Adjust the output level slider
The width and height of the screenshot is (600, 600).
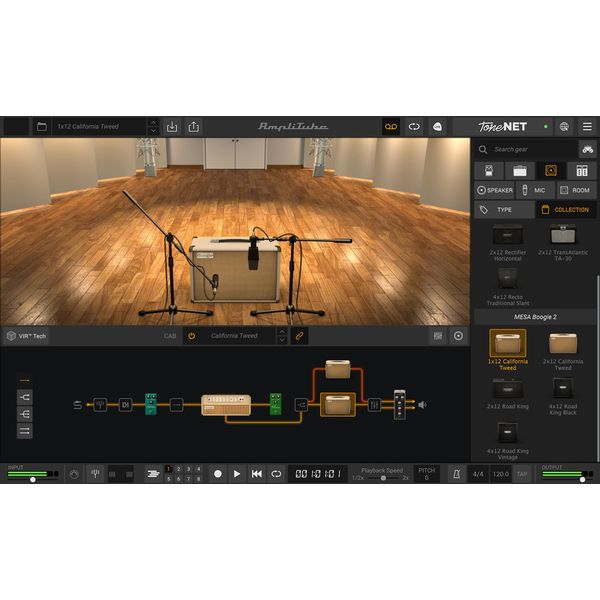(x=582, y=479)
